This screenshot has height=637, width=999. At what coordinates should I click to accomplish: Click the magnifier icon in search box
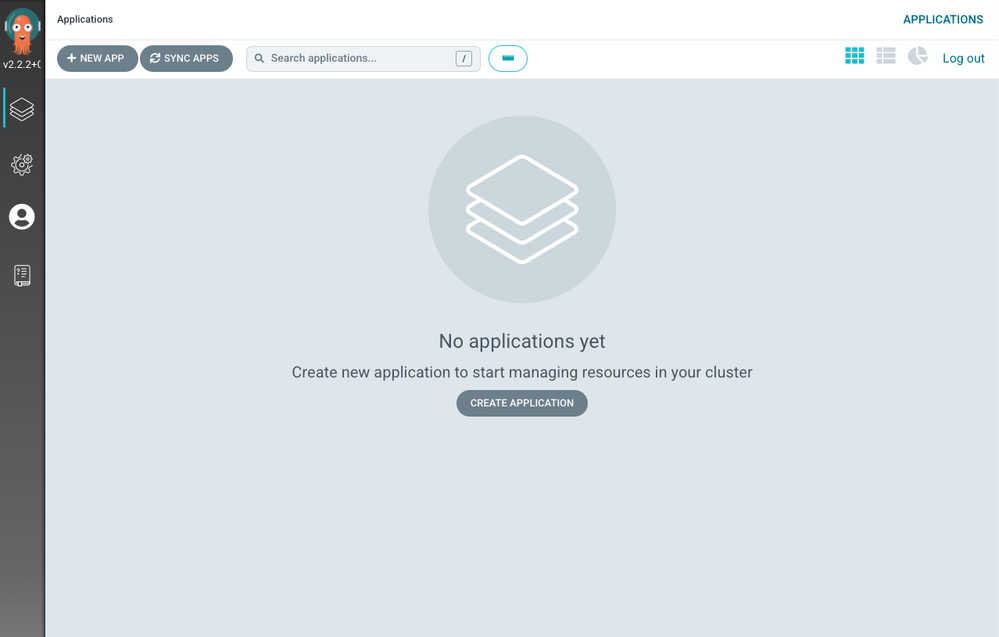point(259,59)
